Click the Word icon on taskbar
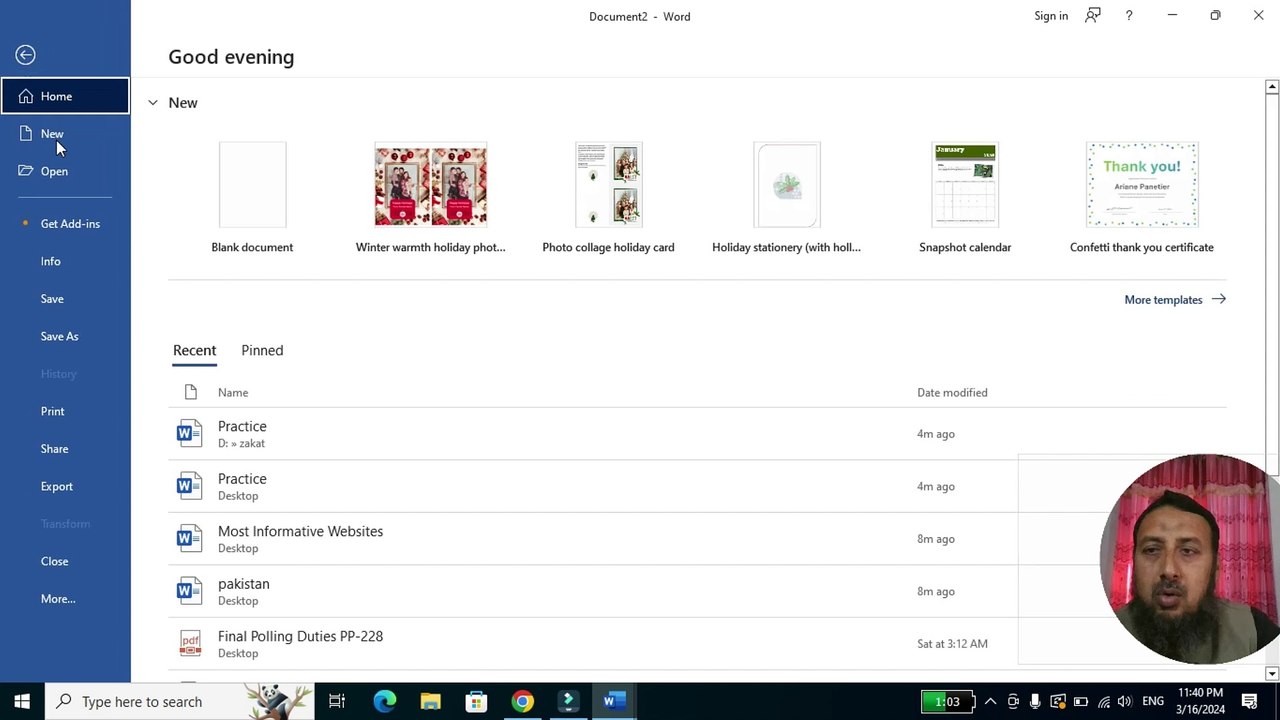This screenshot has height=720, width=1280. point(614,702)
